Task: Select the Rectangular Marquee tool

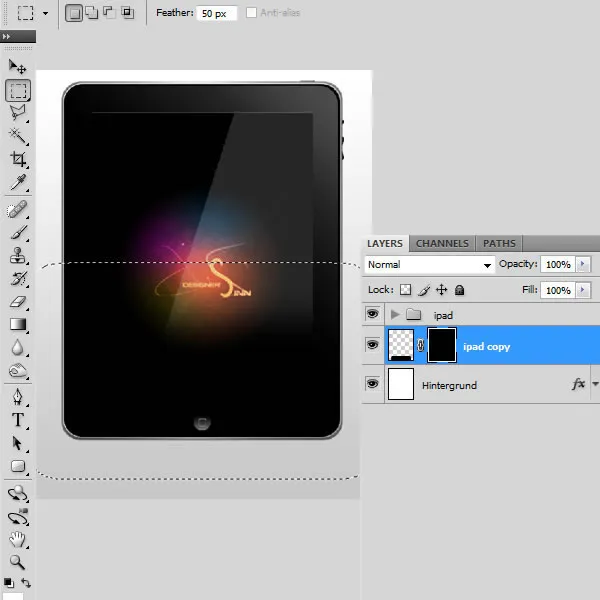Action: coord(18,90)
